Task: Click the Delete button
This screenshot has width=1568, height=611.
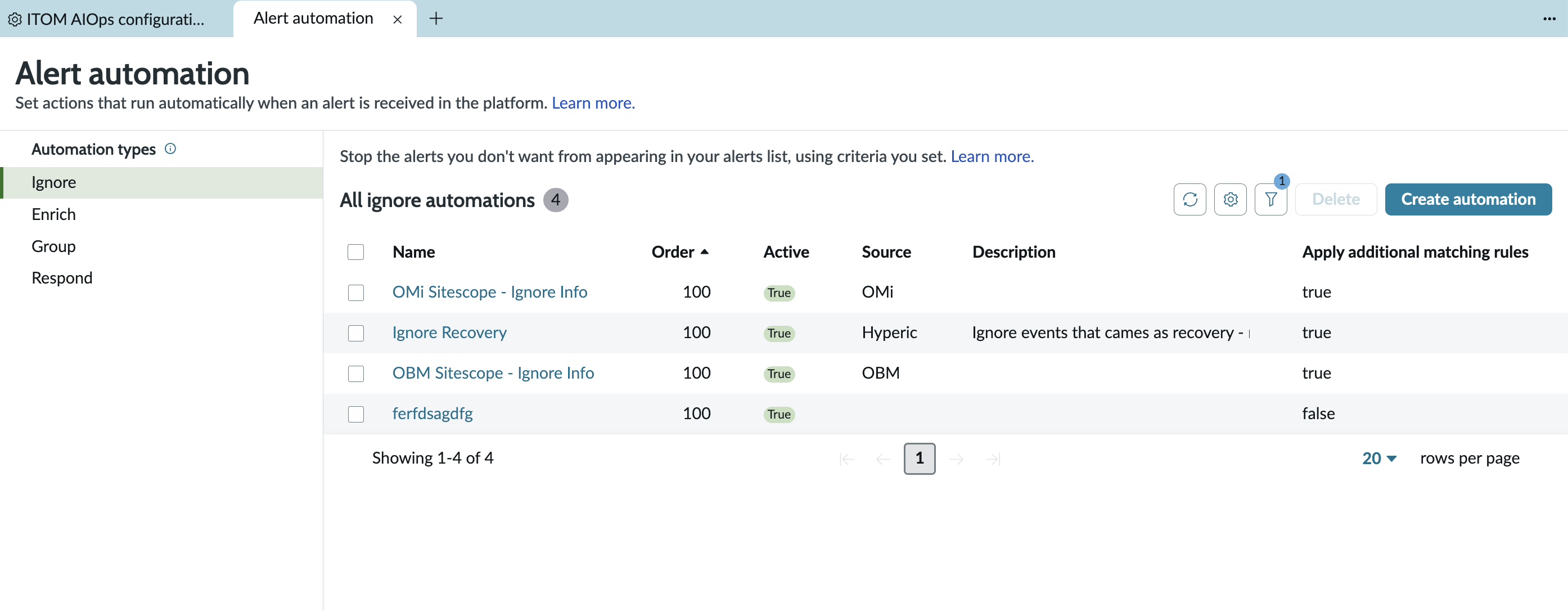Action: pyautogui.click(x=1336, y=199)
